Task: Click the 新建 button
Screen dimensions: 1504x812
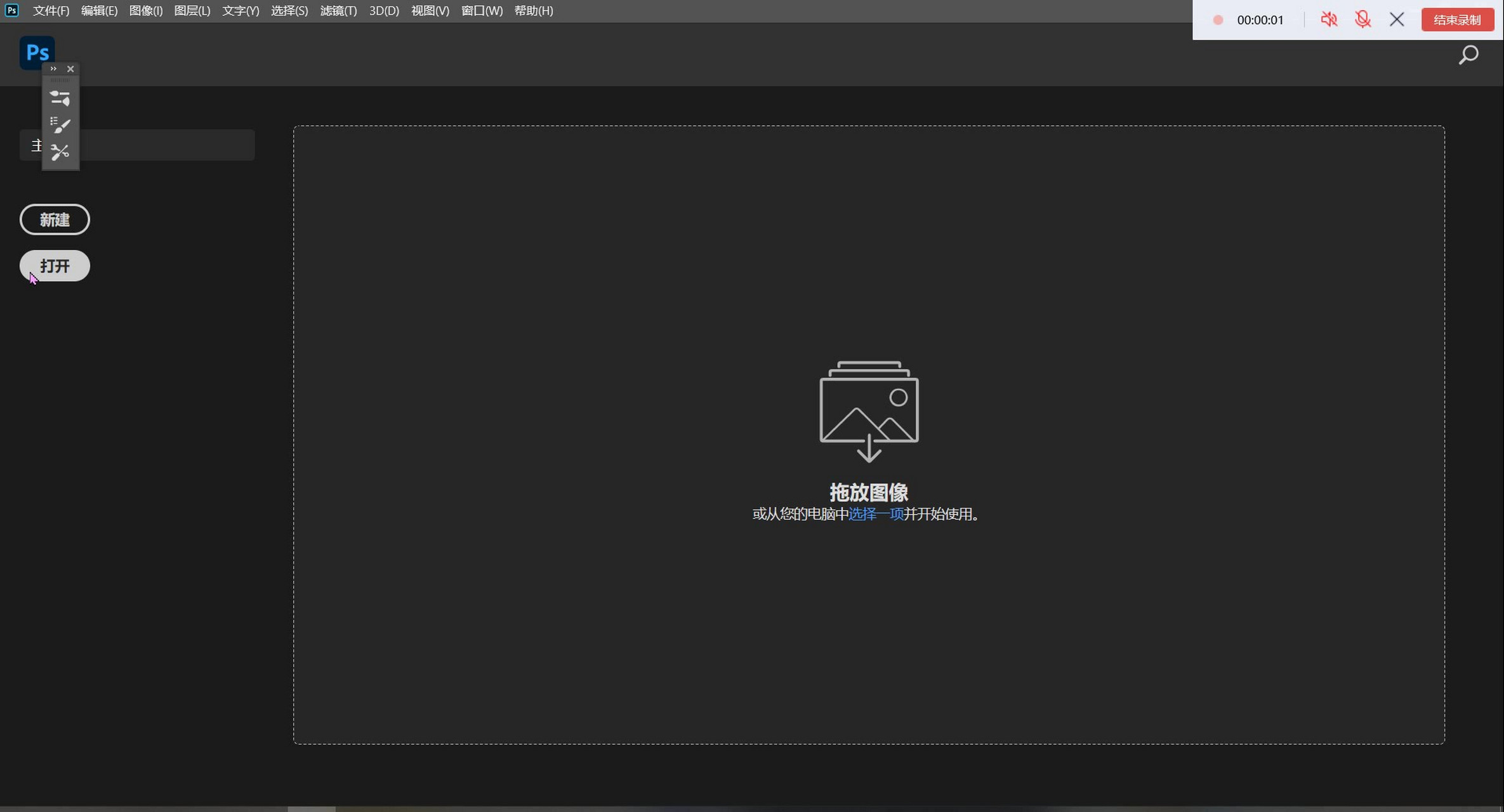Action: pos(55,219)
